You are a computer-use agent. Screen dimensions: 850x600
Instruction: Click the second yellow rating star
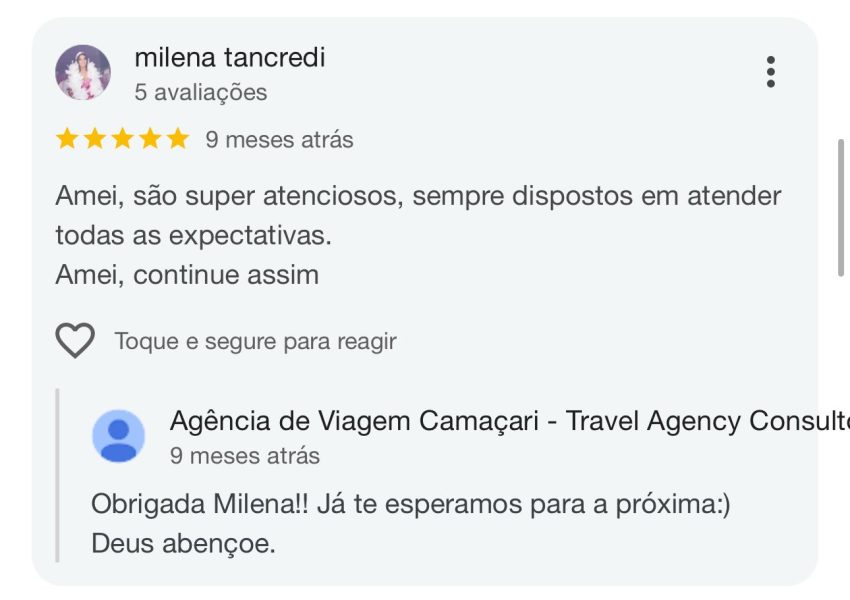coord(95,139)
